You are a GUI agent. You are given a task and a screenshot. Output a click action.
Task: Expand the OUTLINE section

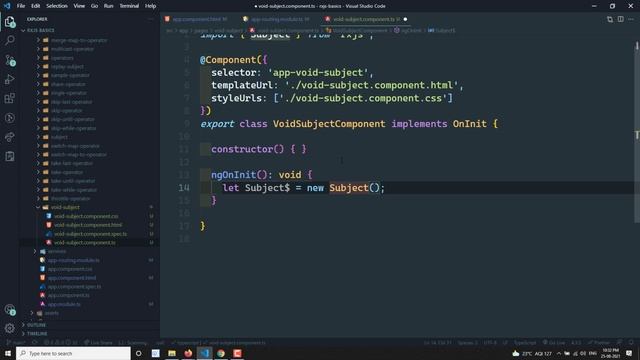37,325
